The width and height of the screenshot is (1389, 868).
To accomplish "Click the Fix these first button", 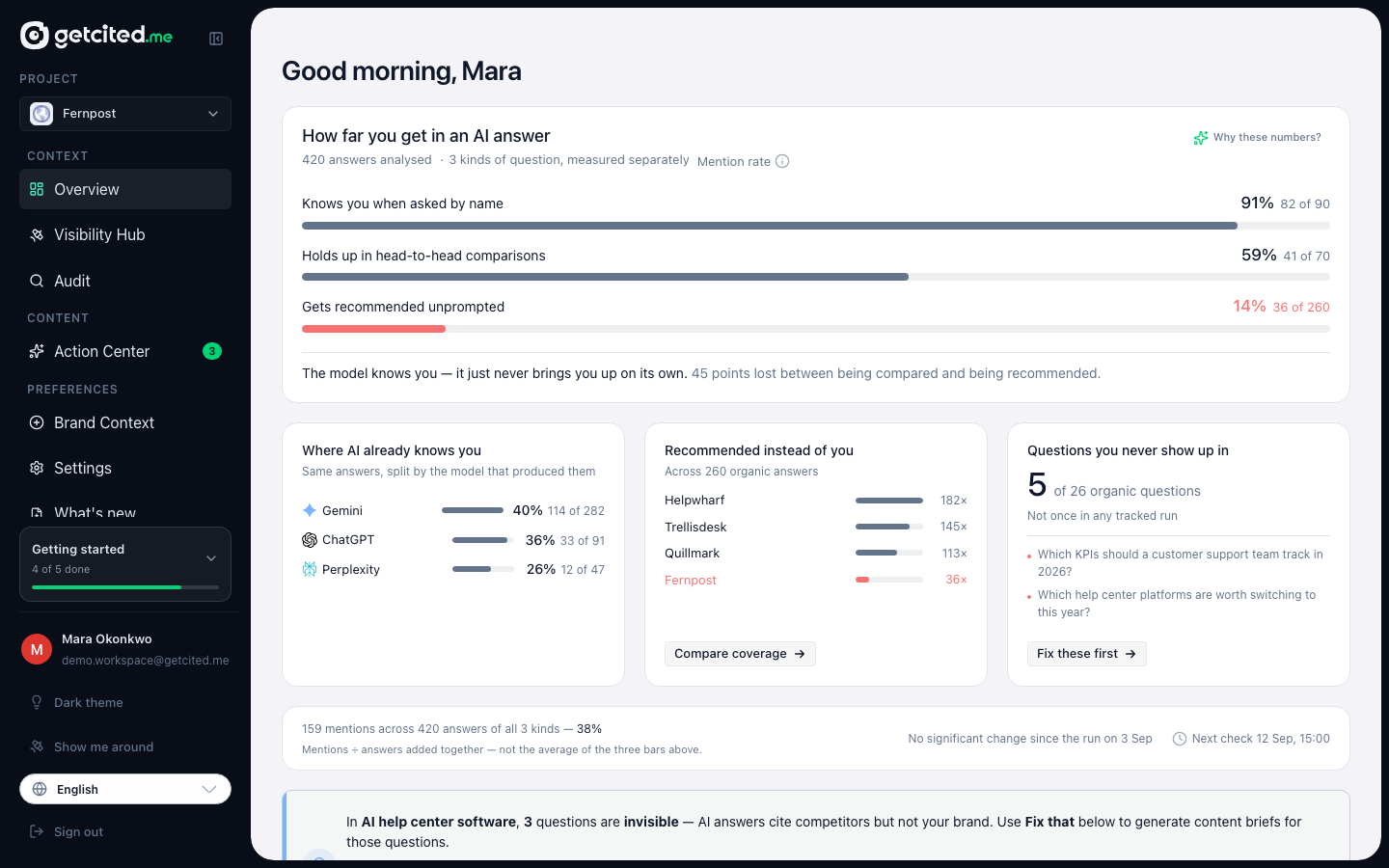I will tap(1086, 654).
